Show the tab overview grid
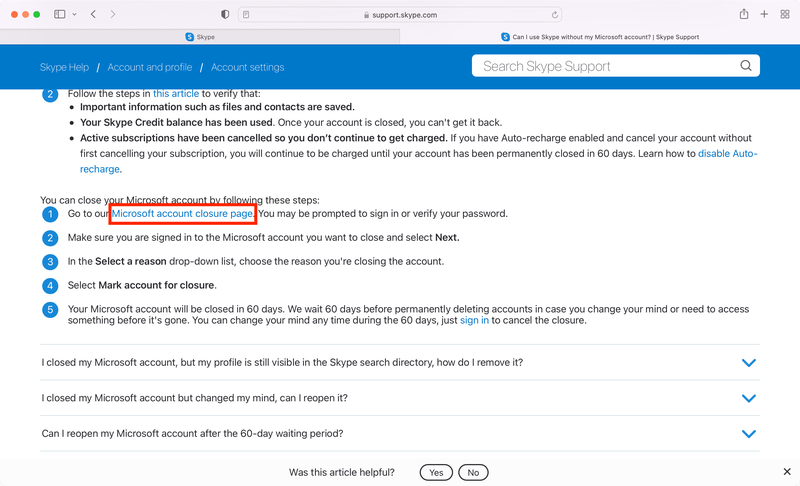The height and width of the screenshot is (486, 800). 785,14
